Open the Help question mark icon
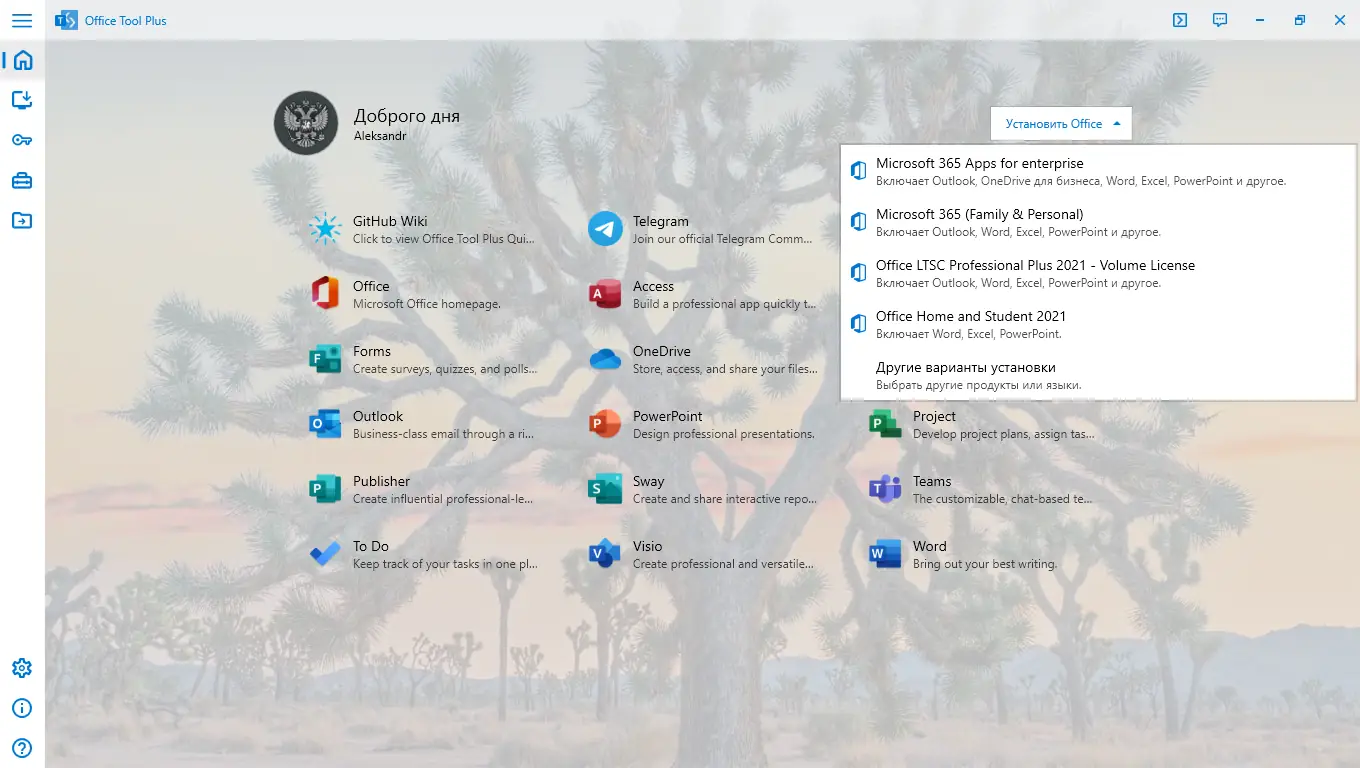The image size is (1360, 768). (x=22, y=748)
